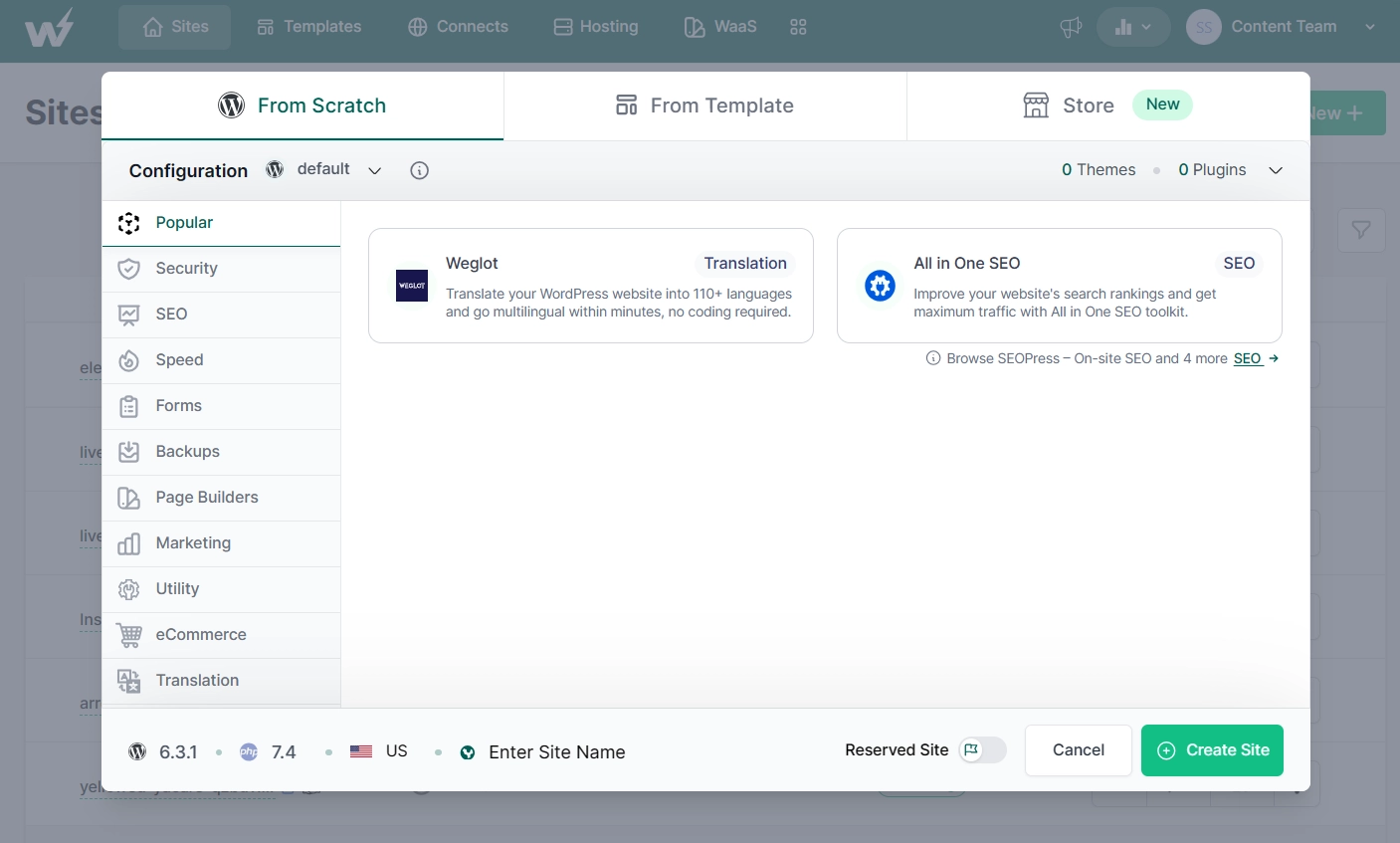Open the apps grid icon
1400x843 pixels.
(798, 27)
